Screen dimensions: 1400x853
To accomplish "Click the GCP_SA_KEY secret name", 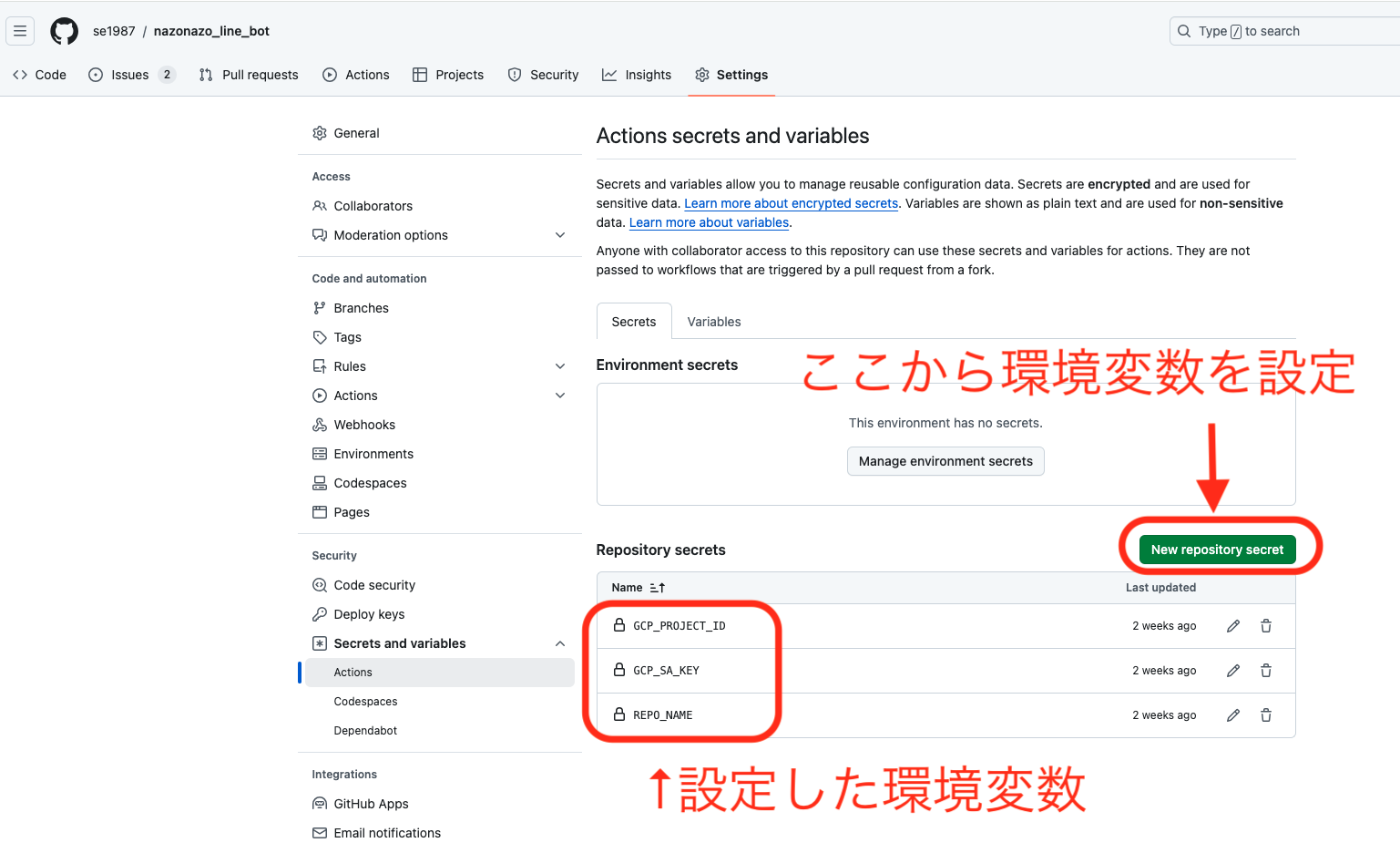I will pyautogui.click(x=667, y=671).
